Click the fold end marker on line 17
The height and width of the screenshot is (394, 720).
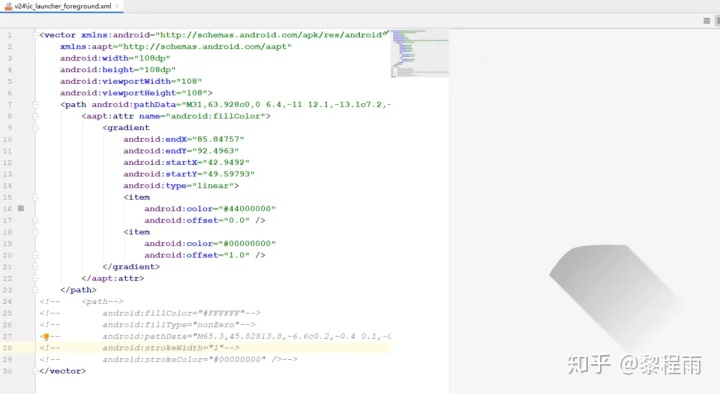point(35,220)
